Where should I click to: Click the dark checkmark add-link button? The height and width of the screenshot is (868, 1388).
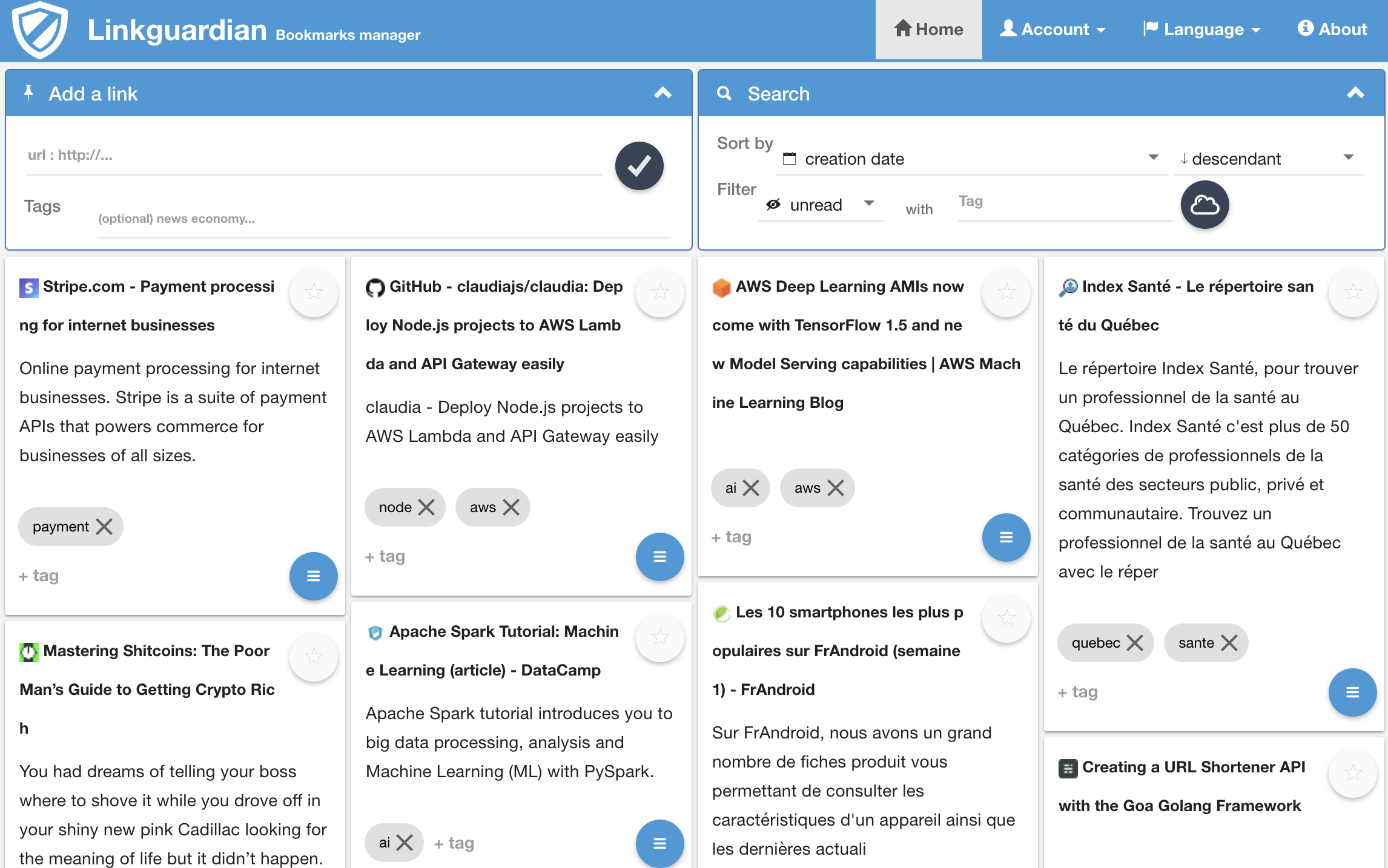(639, 166)
